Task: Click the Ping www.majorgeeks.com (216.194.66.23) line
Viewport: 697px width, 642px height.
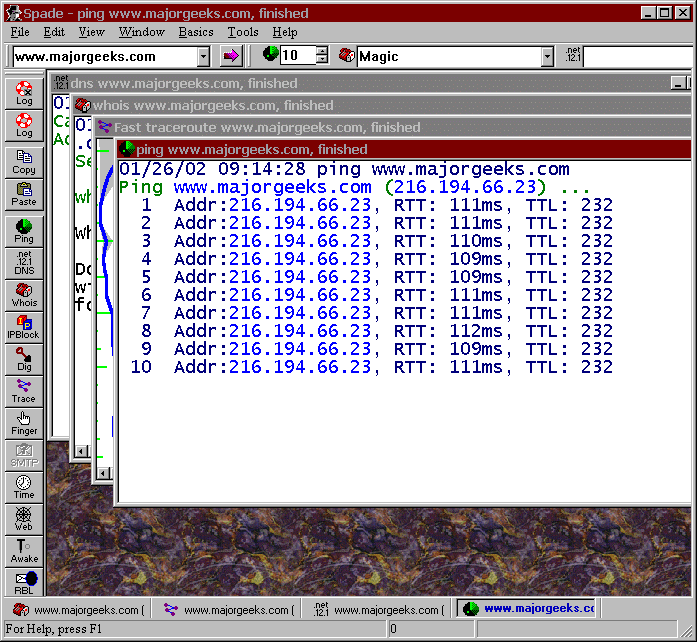Action: coord(354,187)
